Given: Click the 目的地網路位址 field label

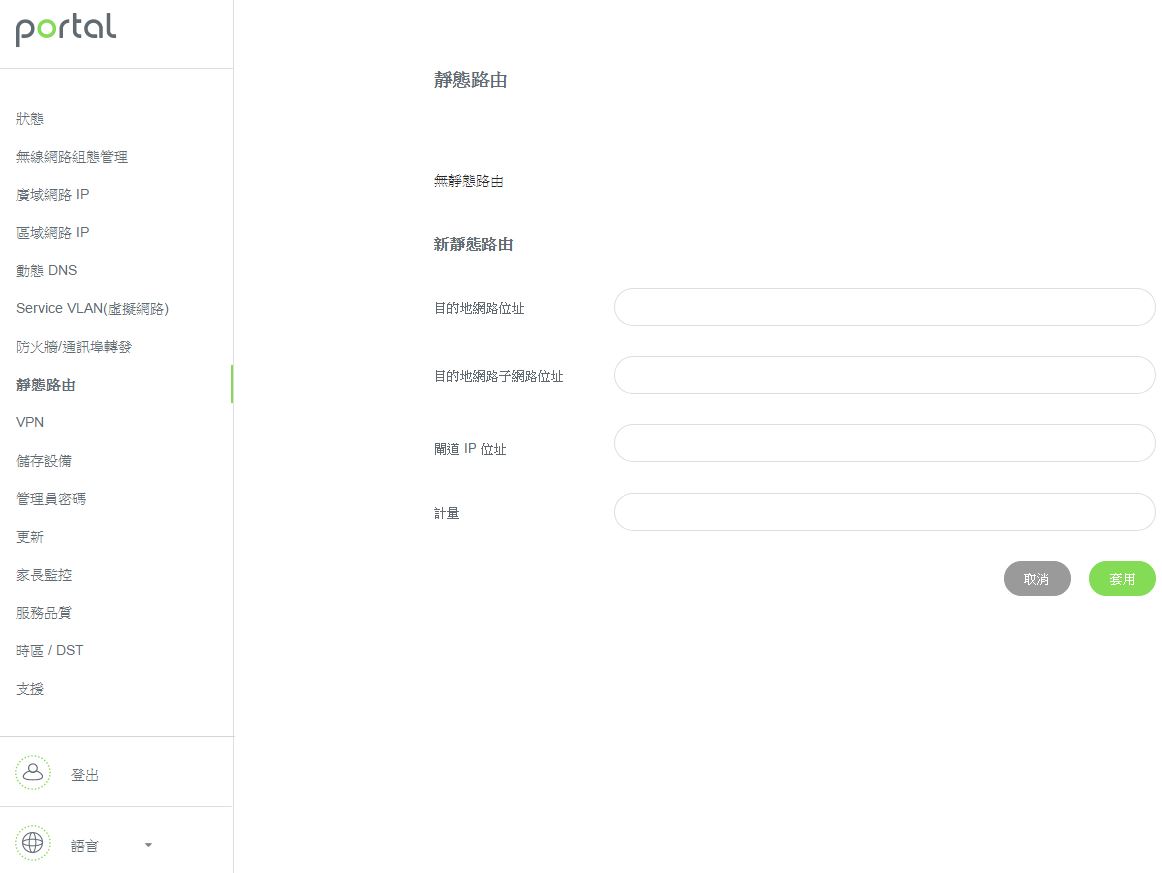Looking at the screenshot, I should 479,308.
